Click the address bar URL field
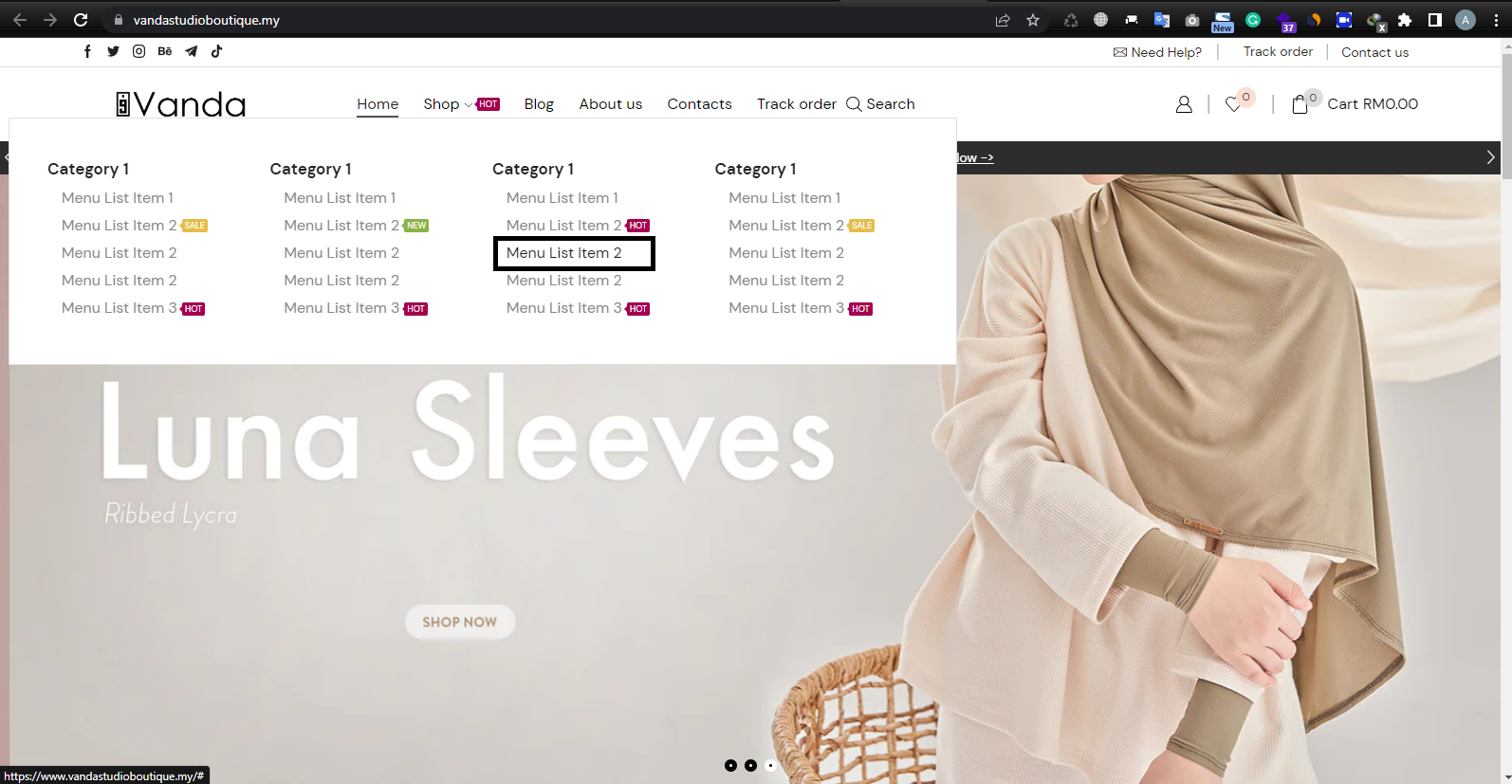This screenshot has width=1512, height=784. [550, 20]
